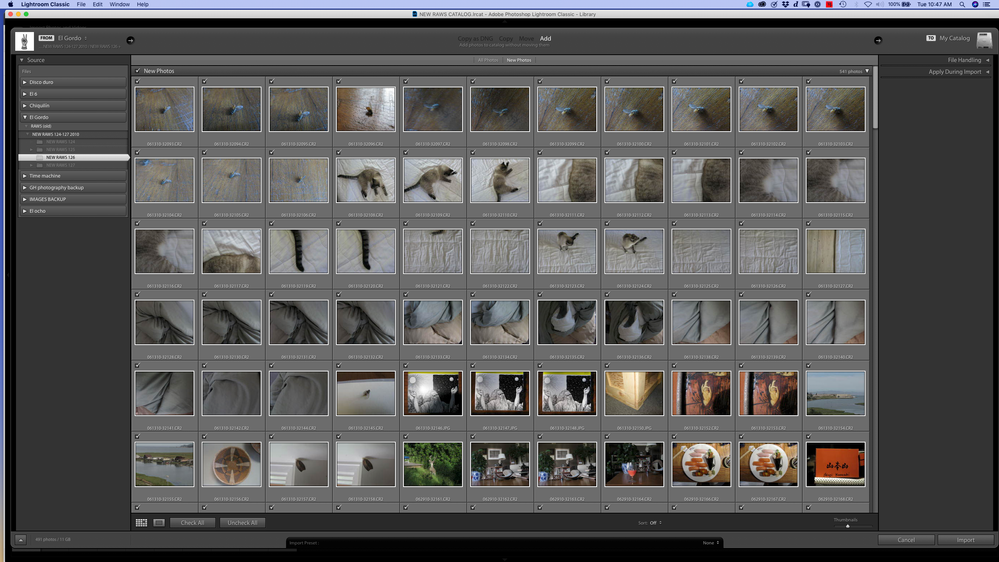This screenshot has width=999, height=562.
Task: Select the Add import method
Action: pyautogui.click(x=545, y=39)
